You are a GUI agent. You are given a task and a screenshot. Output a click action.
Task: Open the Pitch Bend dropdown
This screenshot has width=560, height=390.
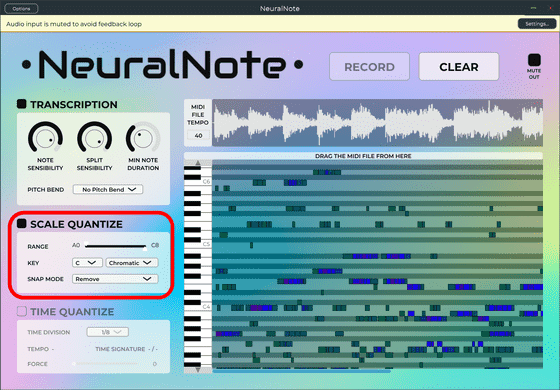point(108,189)
